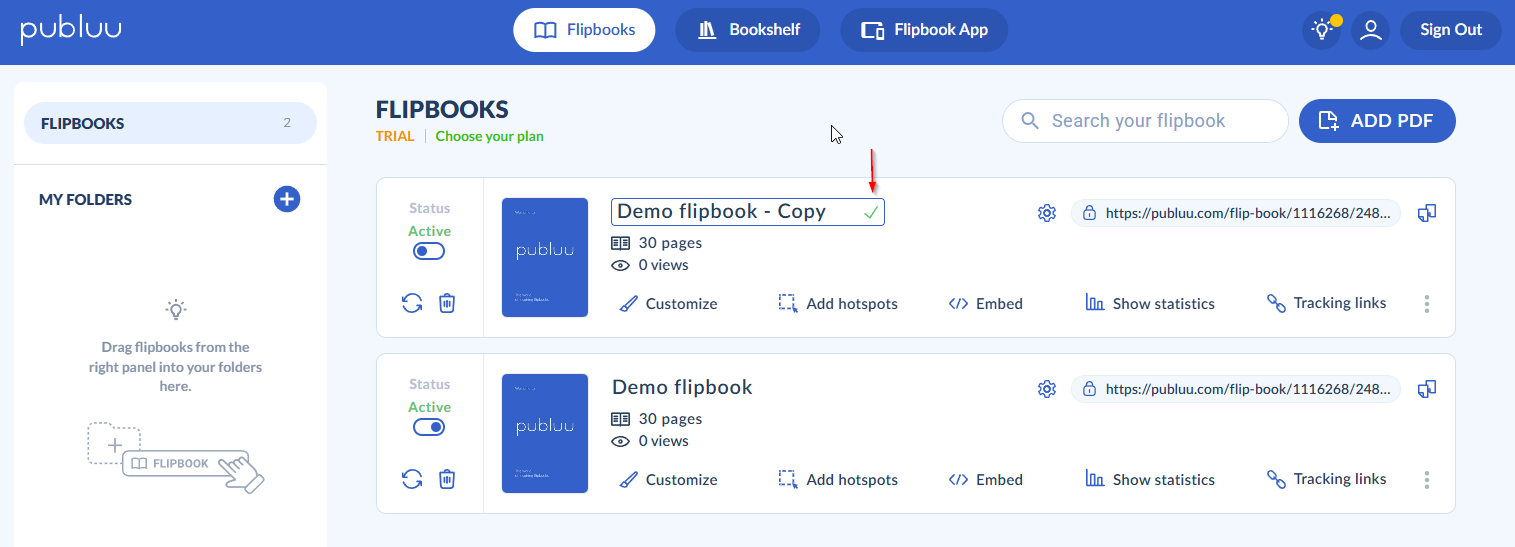The height and width of the screenshot is (547, 1515).
Task: Click Customize for Demo flipbook
Action: click(x=668, y=479)
